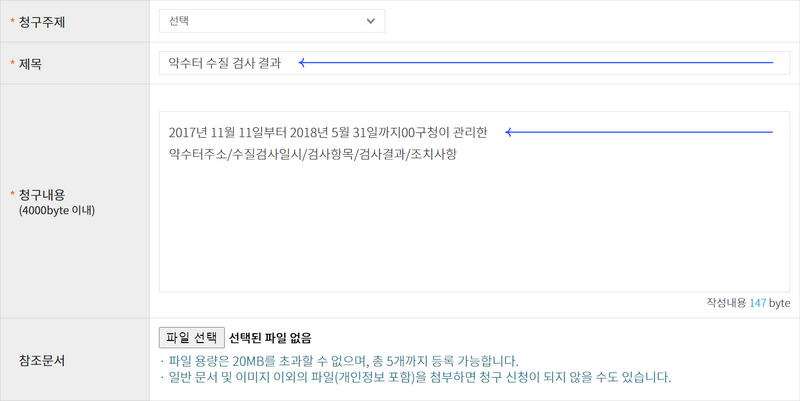Open the 청구주제 select dropdown
The height and width of the screenshot is (401, 800).
[x=270, y=21]
